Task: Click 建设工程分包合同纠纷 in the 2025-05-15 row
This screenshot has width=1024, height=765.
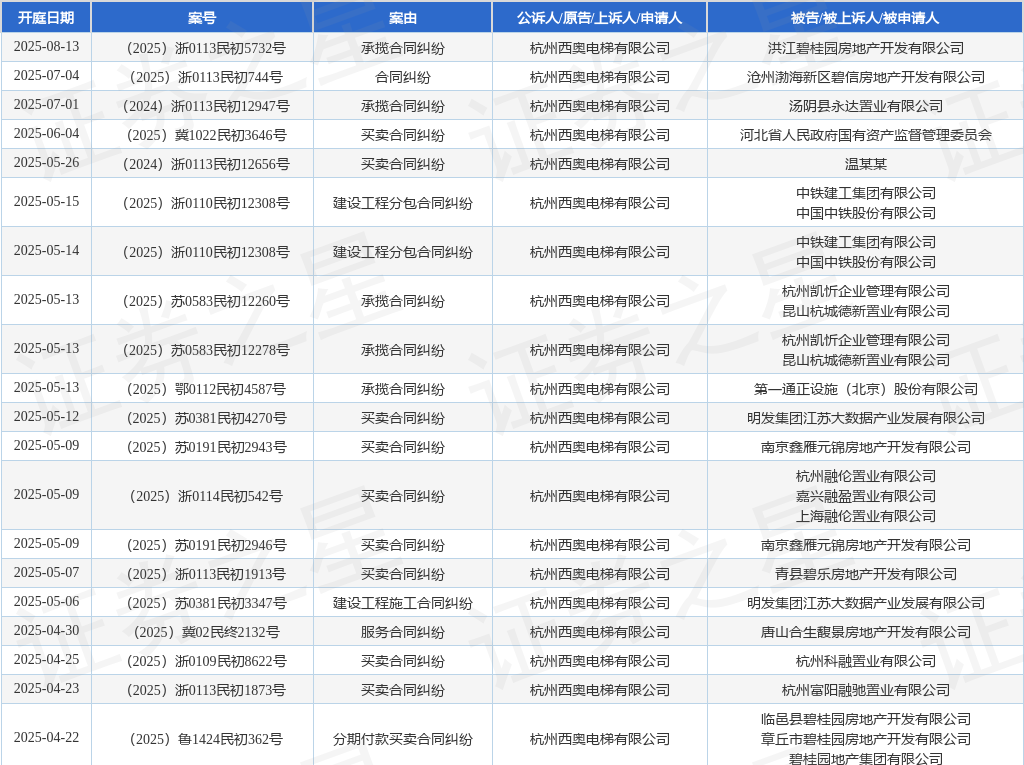Action: [x=402, y=203]
